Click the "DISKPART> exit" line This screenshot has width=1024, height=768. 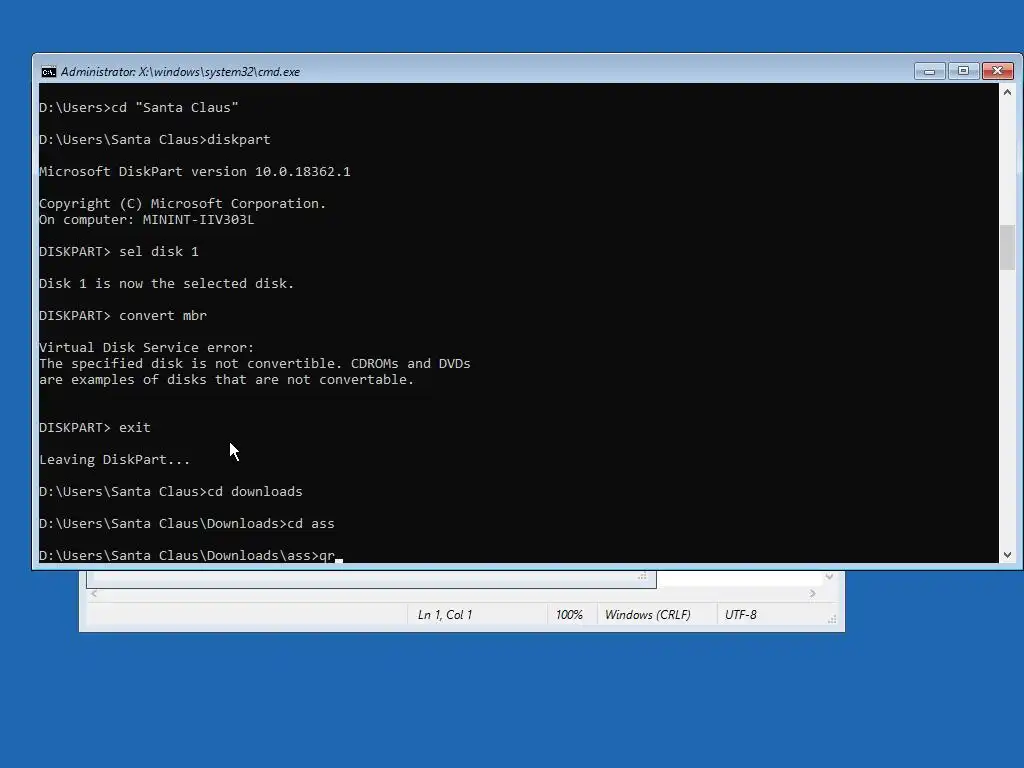(95, 427)
